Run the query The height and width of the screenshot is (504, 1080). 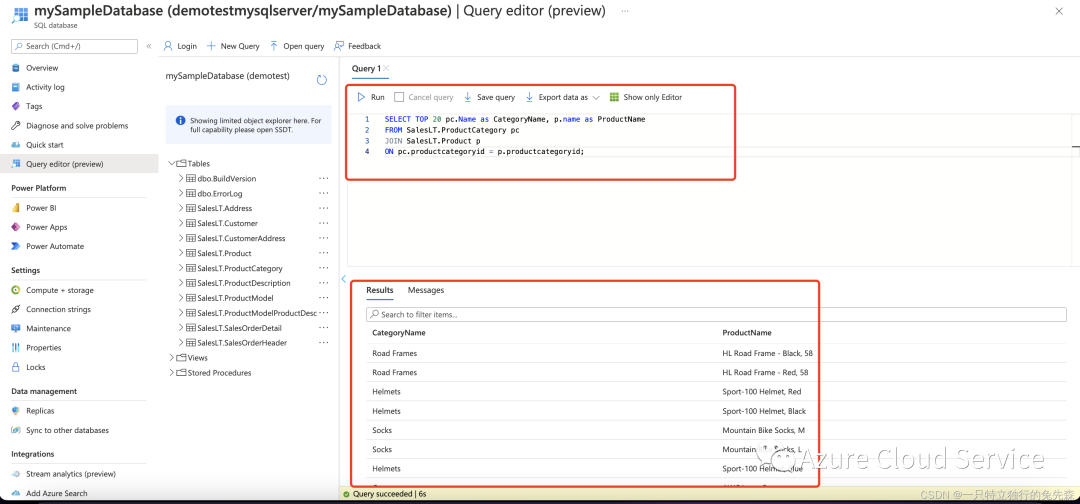pos(371,98)
